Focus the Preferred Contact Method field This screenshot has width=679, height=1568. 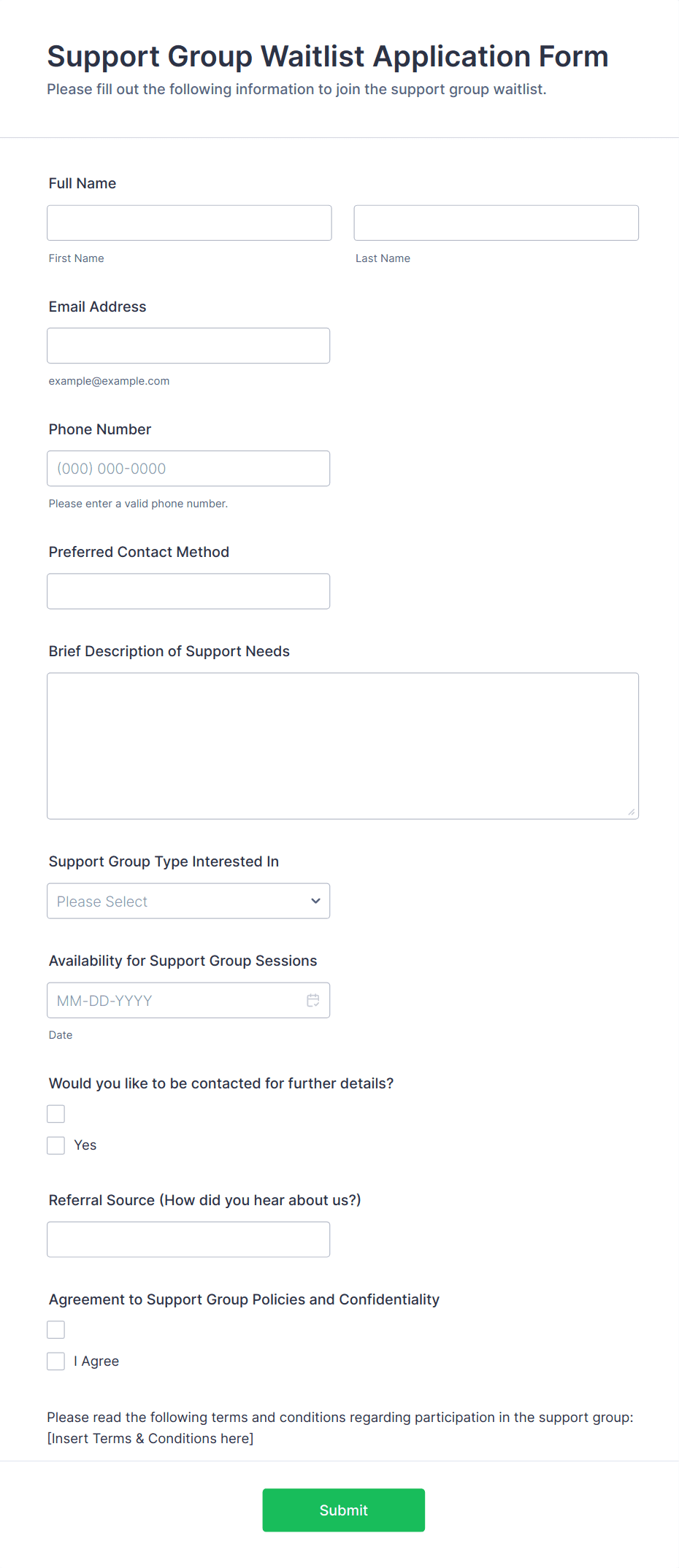click(188, 591)
